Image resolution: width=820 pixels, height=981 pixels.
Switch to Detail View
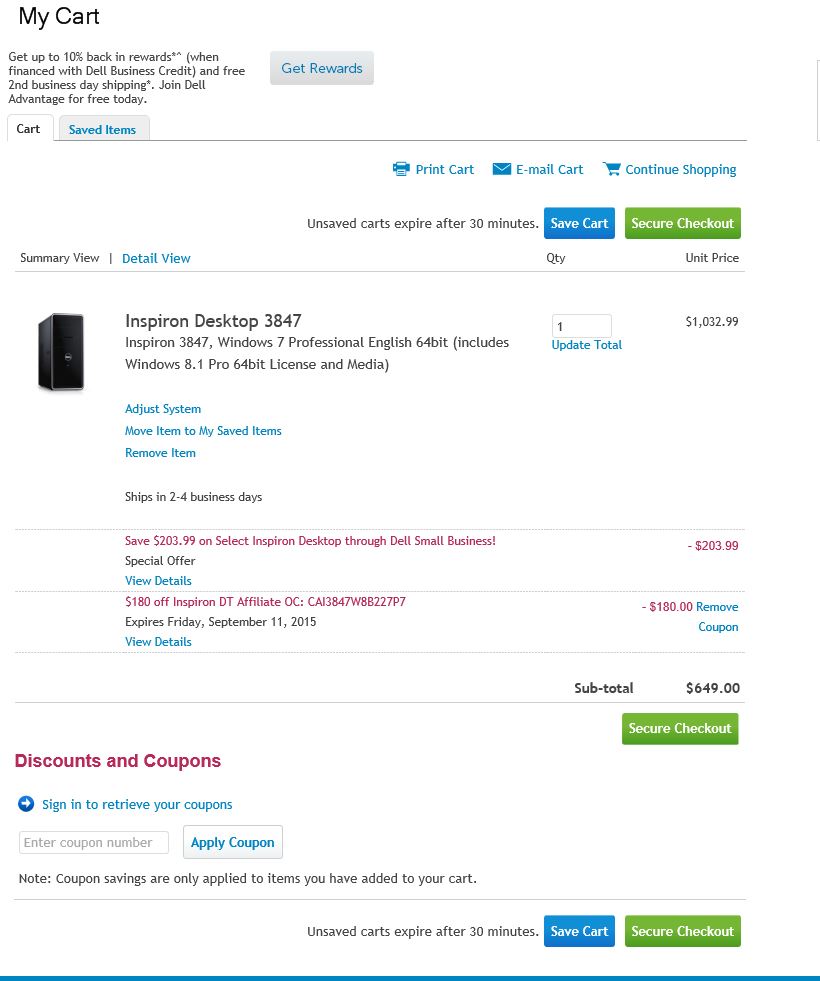point(156,258)
